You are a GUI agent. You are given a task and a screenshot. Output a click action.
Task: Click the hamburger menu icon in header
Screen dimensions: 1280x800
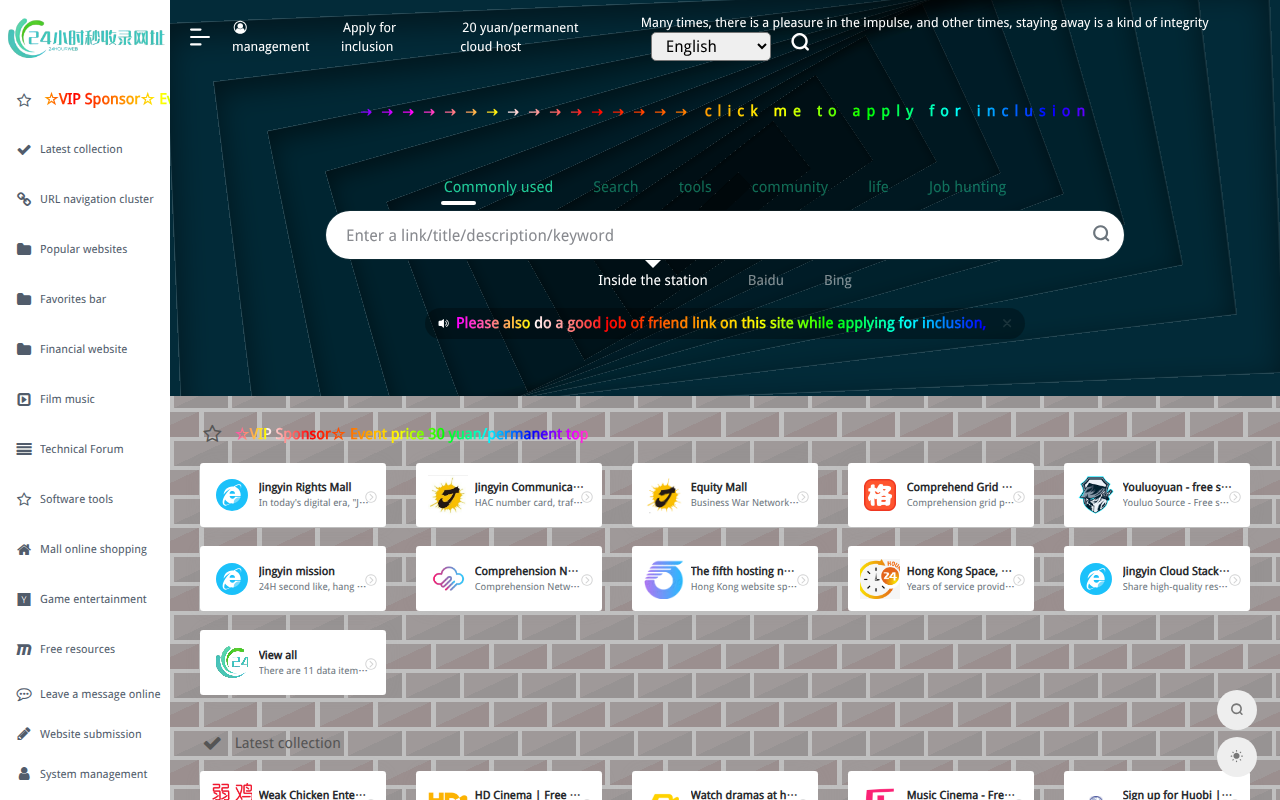(199, 37)
